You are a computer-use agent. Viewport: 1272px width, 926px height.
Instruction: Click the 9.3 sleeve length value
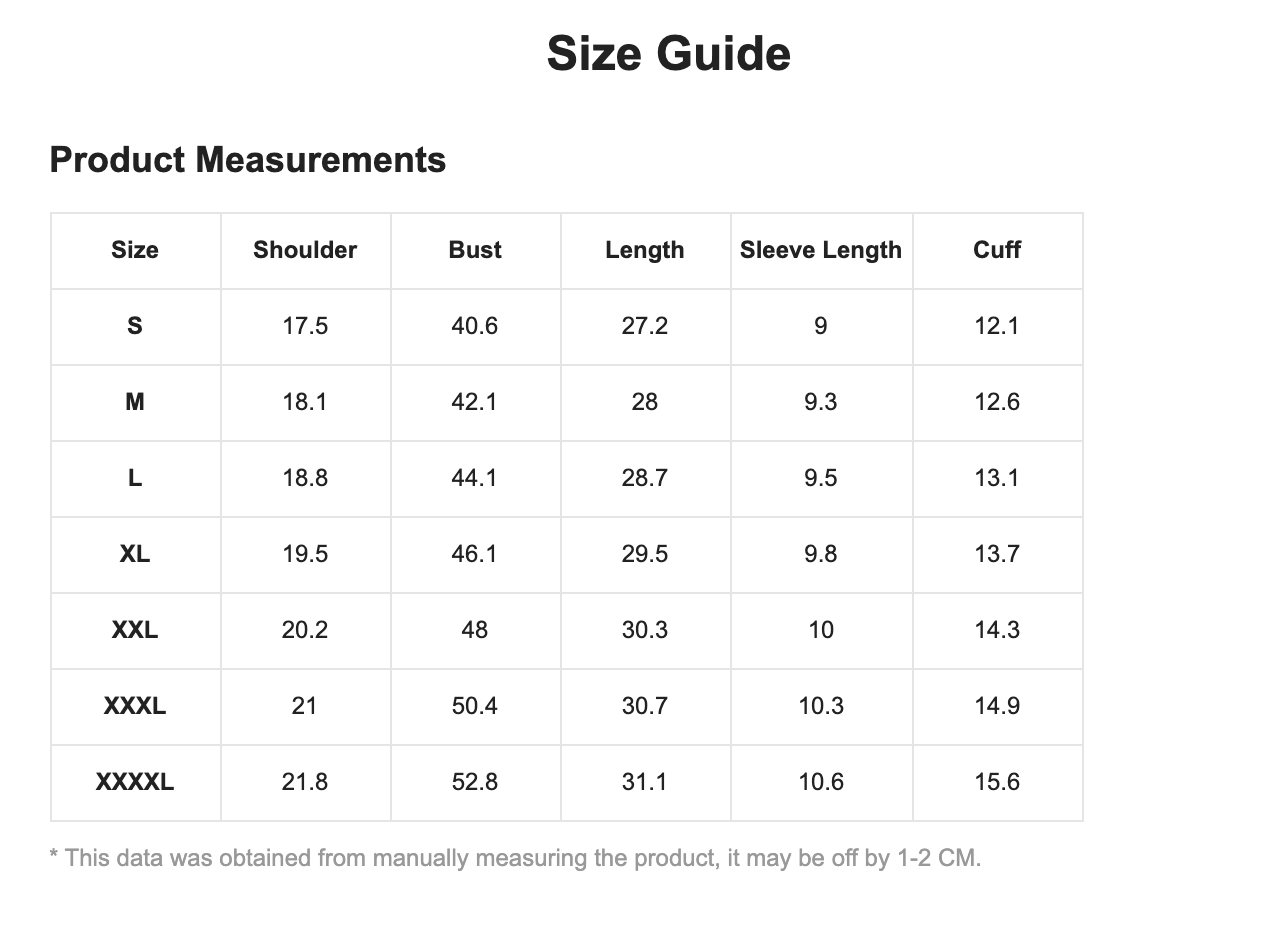821,402
